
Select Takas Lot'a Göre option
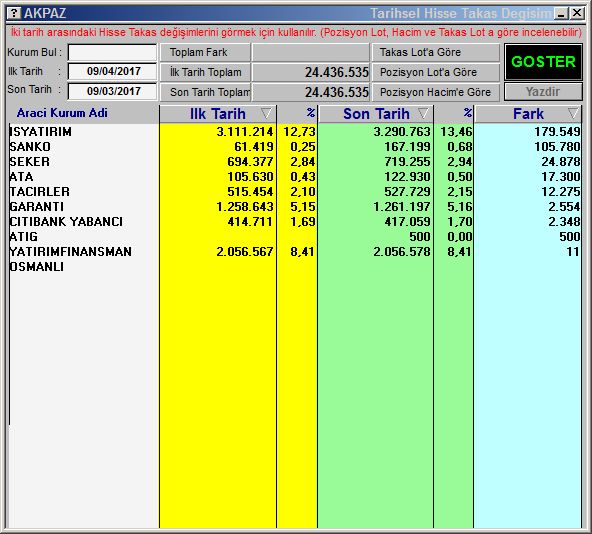pyautogui.click(x=436, y=52)
